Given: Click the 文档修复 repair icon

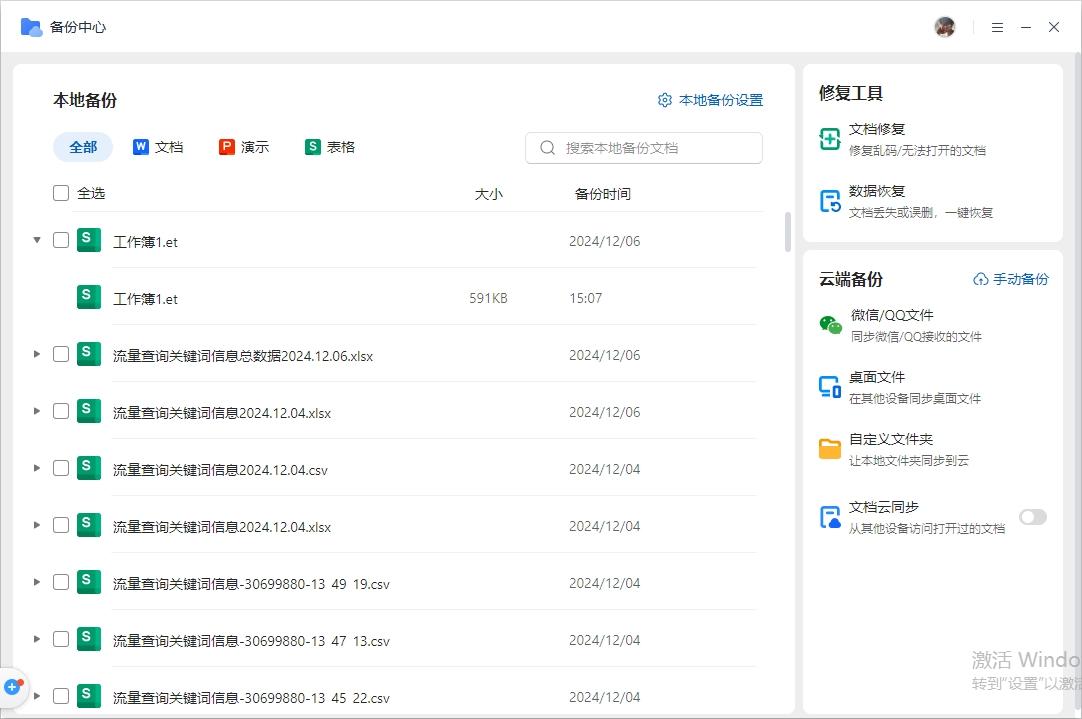Looking at the screenshot, I should point(829,139).
